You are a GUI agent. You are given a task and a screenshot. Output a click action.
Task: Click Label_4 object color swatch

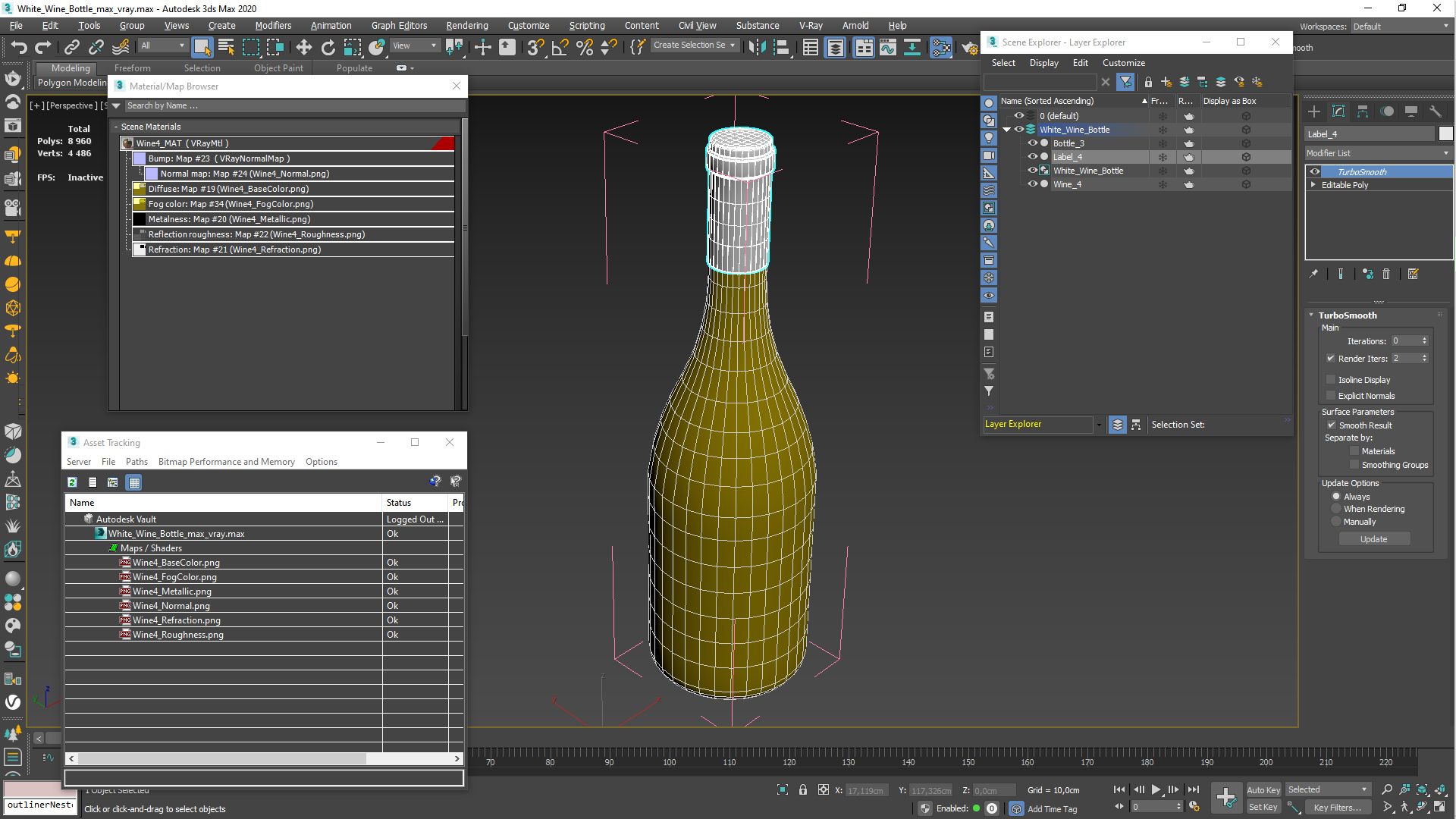(1446, 134)
